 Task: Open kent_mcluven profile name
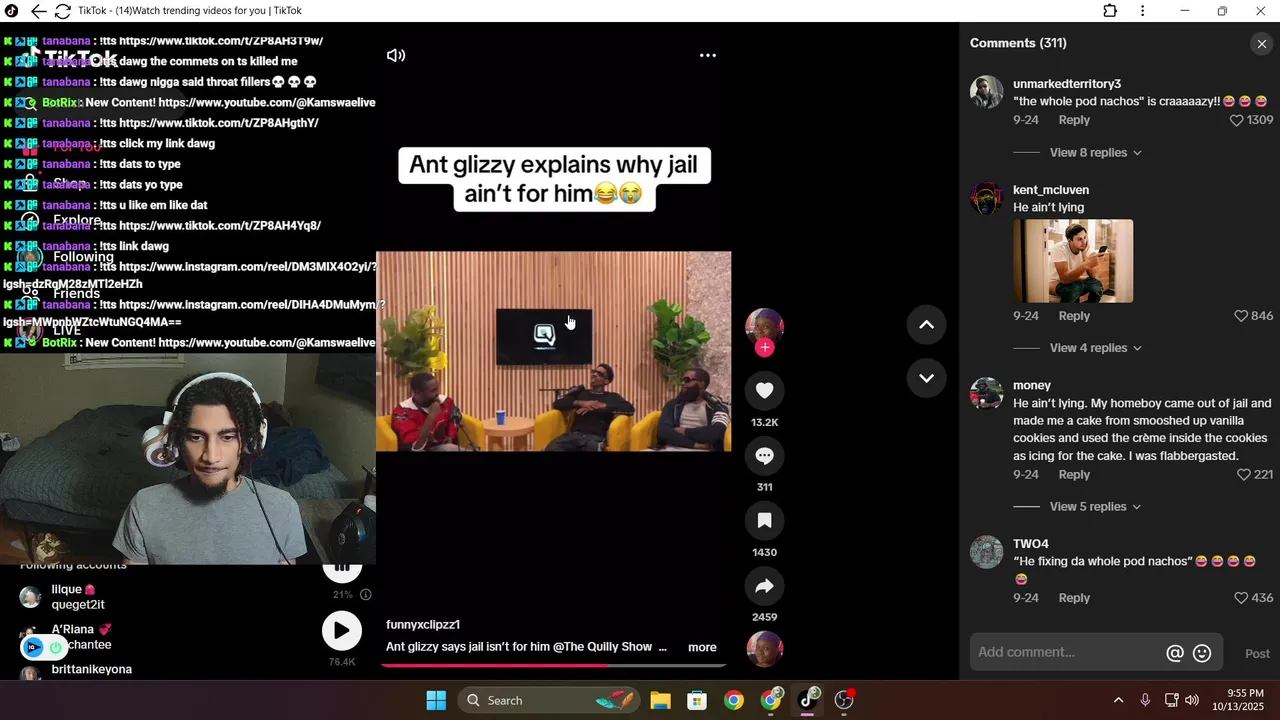coord(1051,190)
